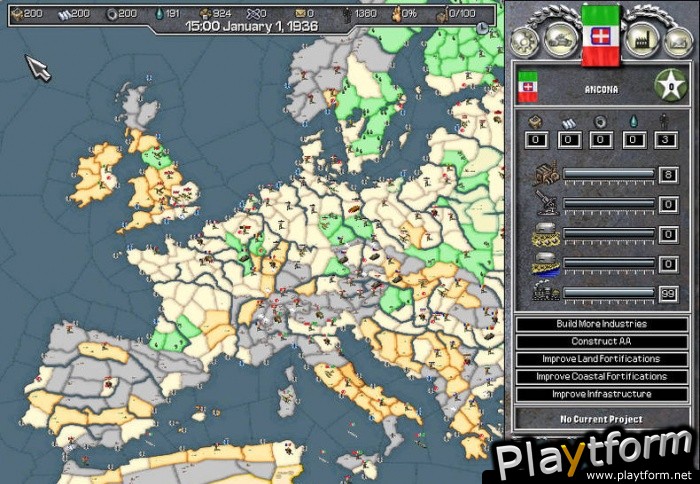Viewport: 700px width, 484px height.
Task: Click the industry level bar showing 8
Action: tap(609, 174)
